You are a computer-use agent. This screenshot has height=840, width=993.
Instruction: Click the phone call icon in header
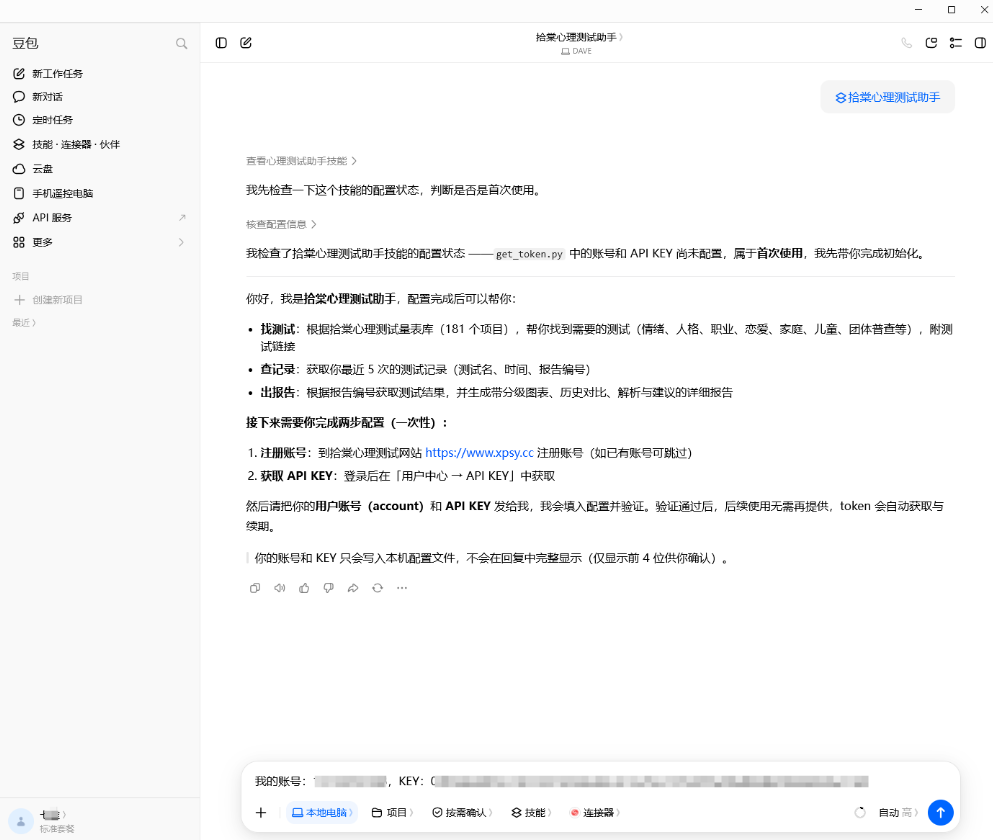(x=906, y=43)
